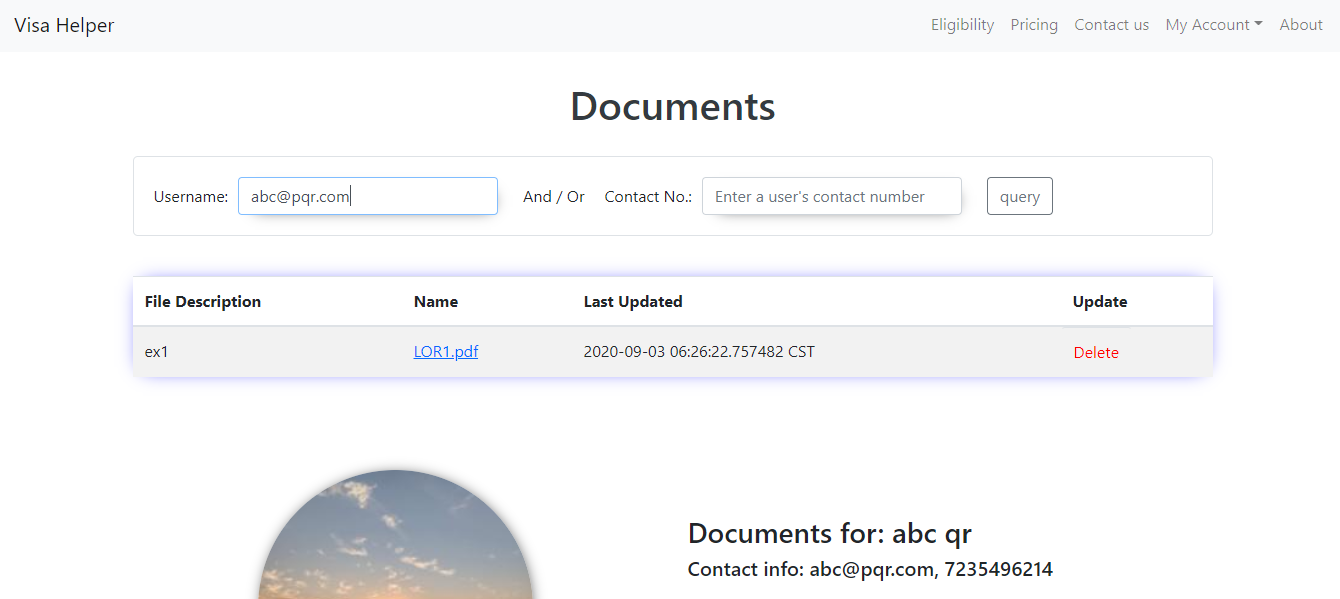Click the Last Updated column header
Screen dimensions: 1340x599
(633, 302)
